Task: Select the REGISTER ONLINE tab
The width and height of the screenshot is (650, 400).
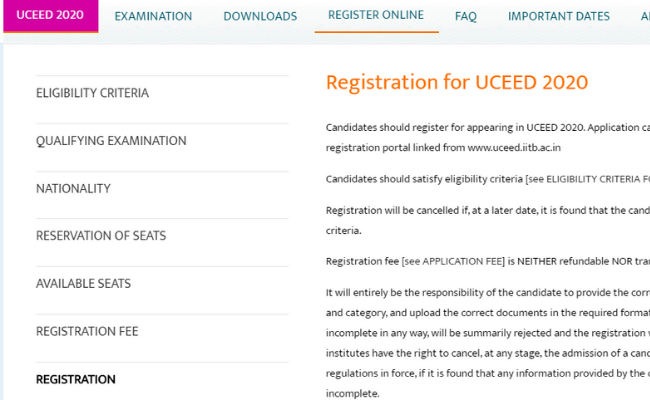Action: [x=376, y=16]
